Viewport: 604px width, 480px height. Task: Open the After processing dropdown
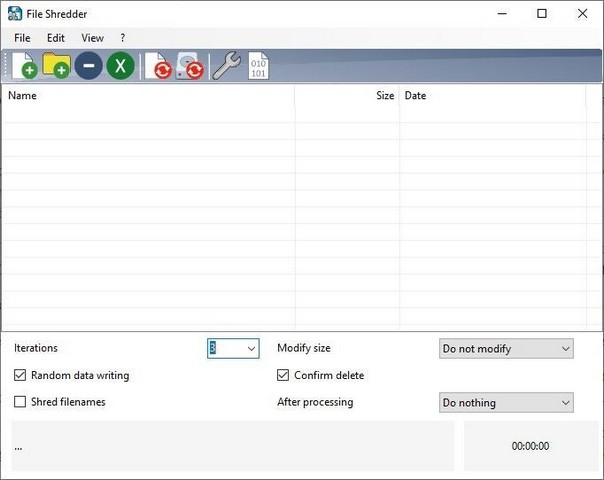[x=565, y=403]
